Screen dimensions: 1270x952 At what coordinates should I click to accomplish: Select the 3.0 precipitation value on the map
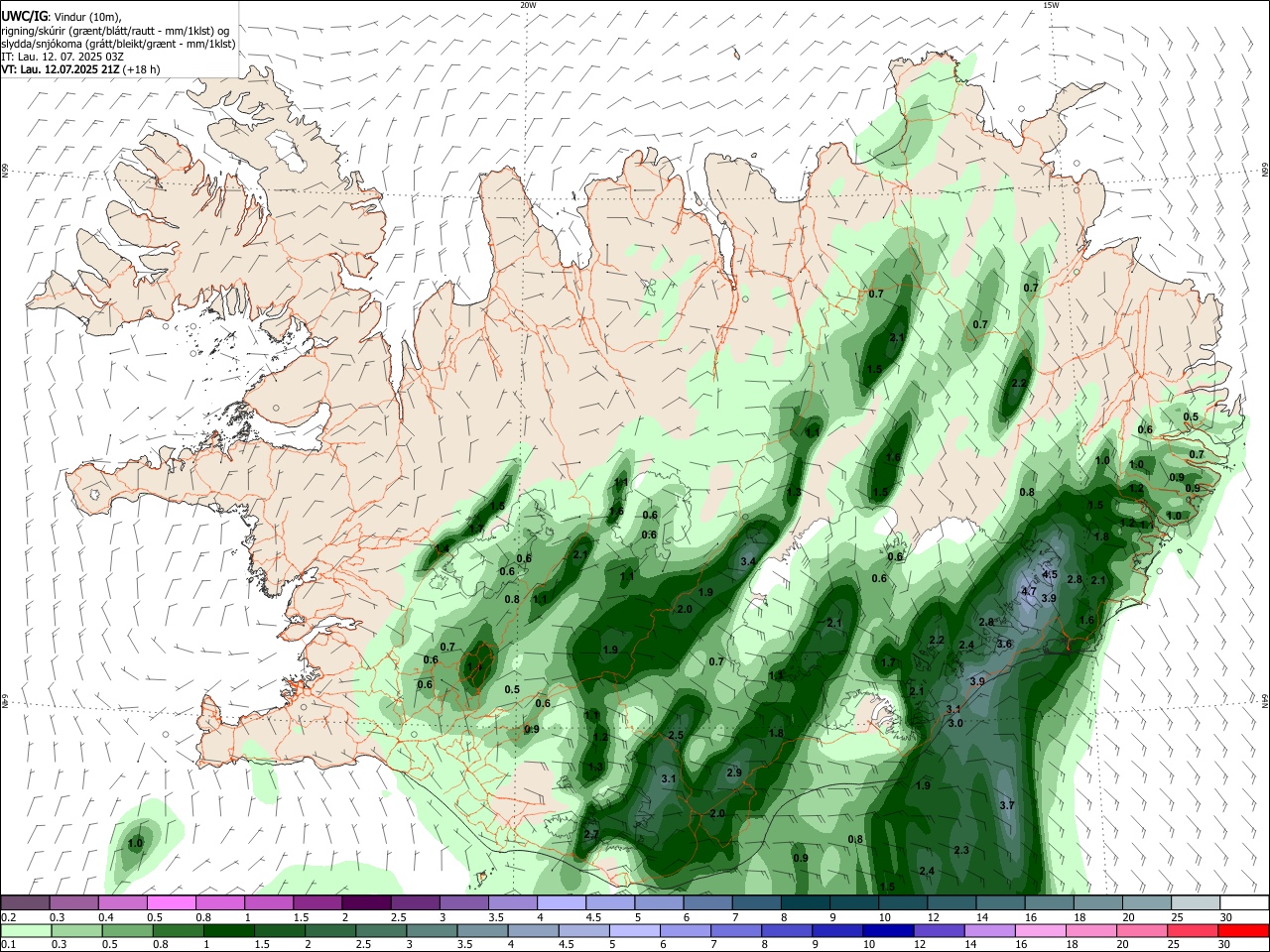point(956,724)
